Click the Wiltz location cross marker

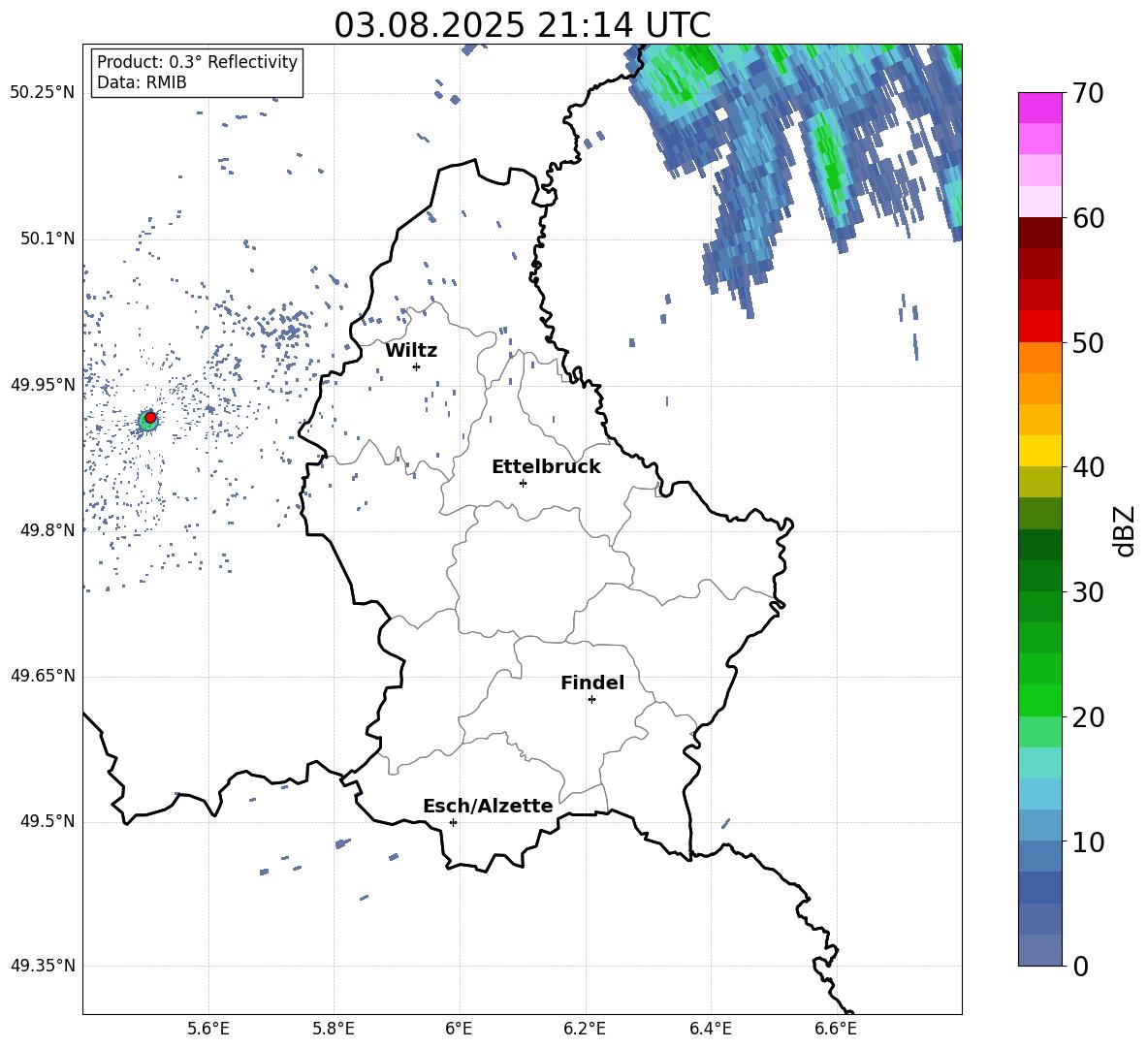pos(416,366)
